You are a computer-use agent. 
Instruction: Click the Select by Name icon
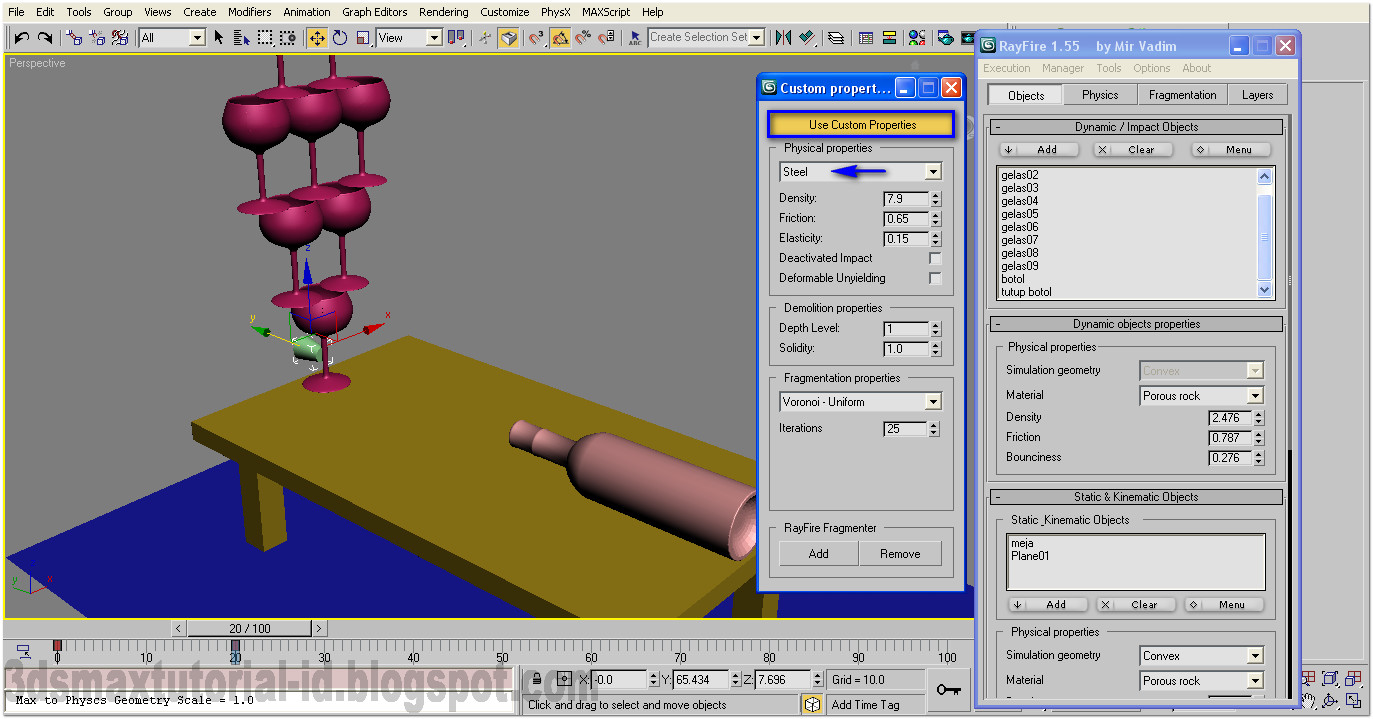click(x=240, y=37)
